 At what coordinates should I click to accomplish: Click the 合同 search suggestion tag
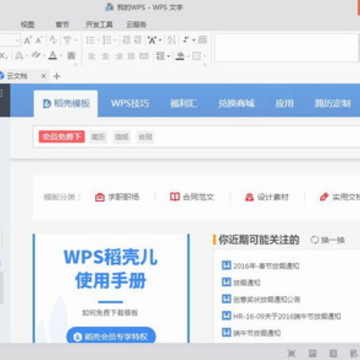point(145,137)
